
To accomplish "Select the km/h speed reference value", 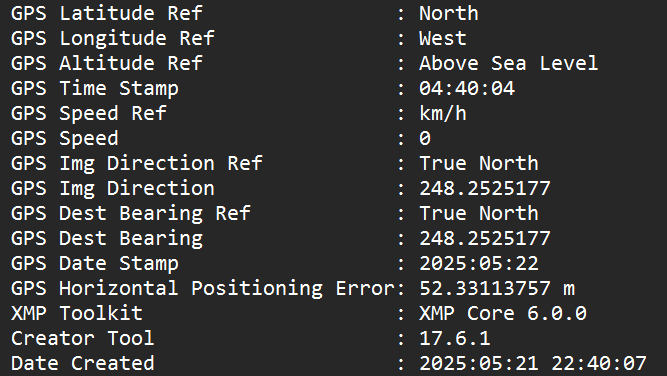I will (x=443, y=113).
